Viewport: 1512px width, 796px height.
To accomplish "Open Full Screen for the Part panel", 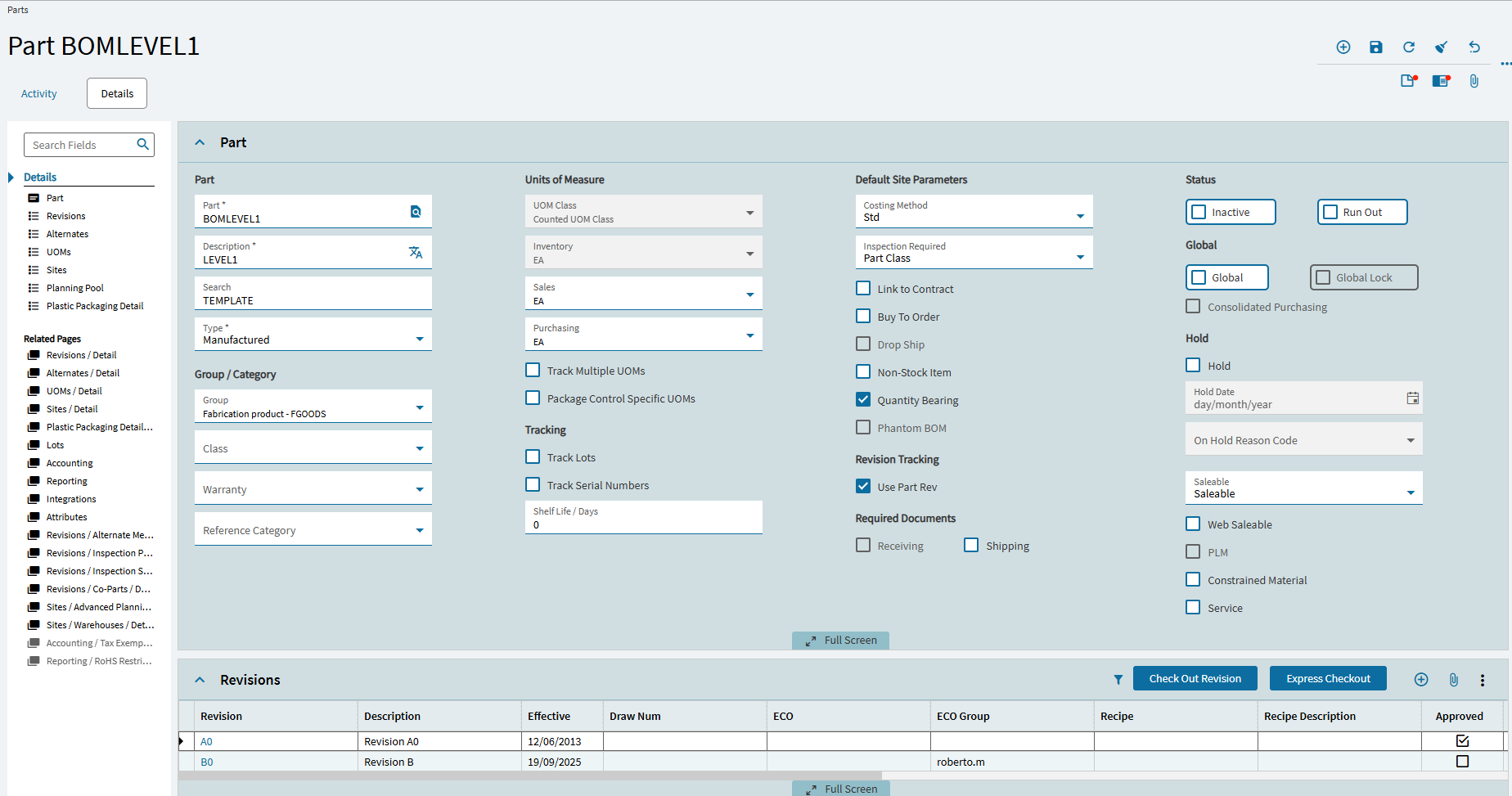I will coord(840,641).
